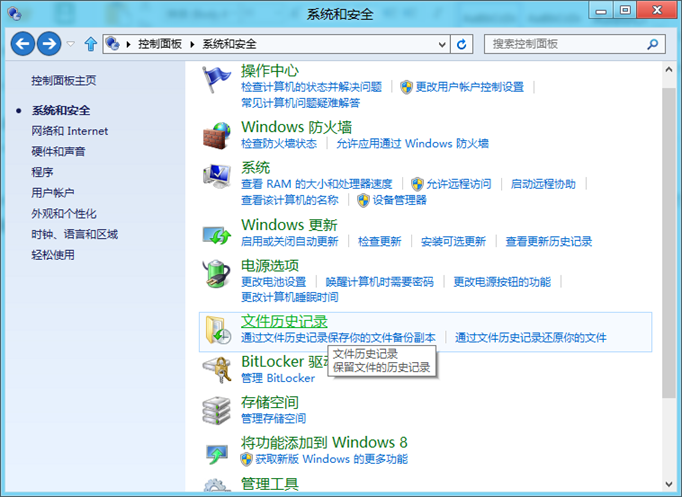Image resolution: width=682 pixels, height=497 pixels.
Task: Click the BitLocker padlock drive icon
Action: pyautogui.click(x=217, y=369)
